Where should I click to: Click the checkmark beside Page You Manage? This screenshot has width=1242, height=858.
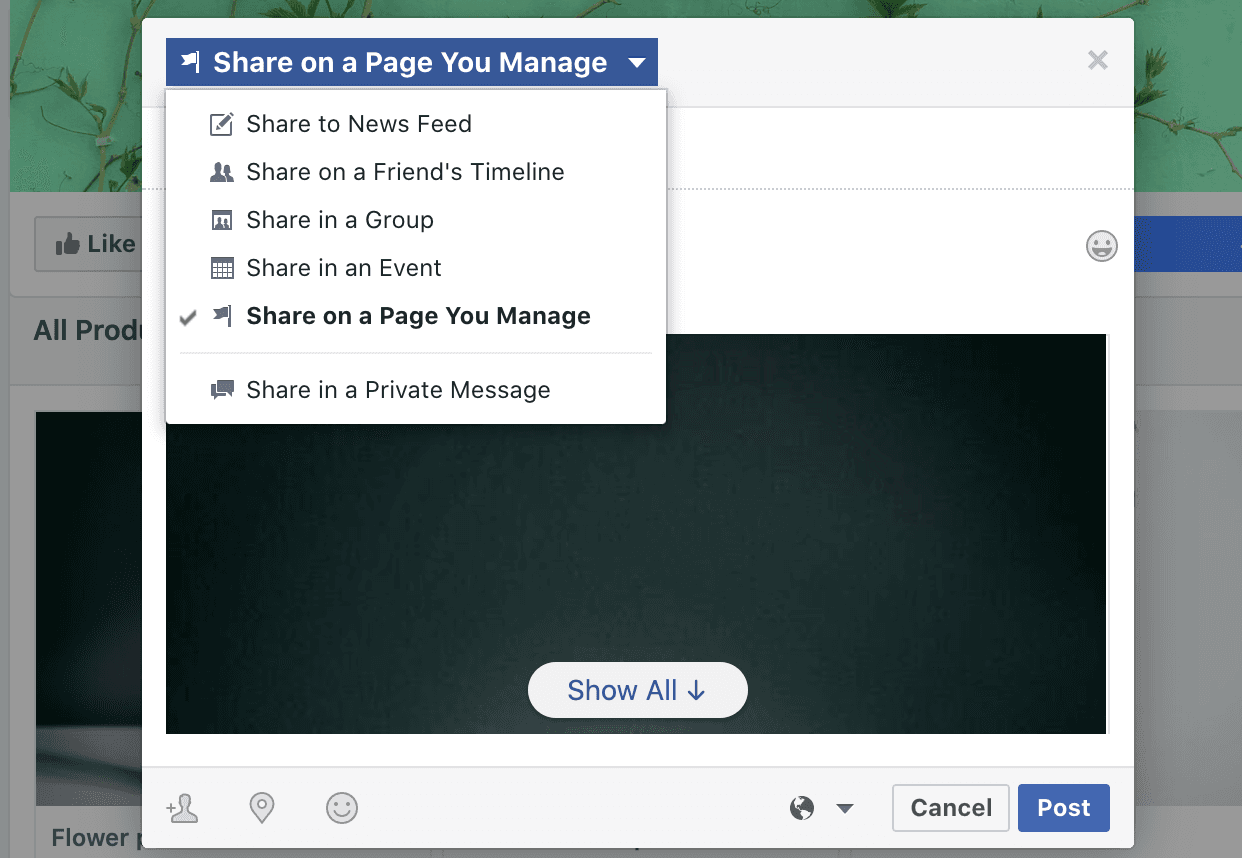click(x=188, y=317)
